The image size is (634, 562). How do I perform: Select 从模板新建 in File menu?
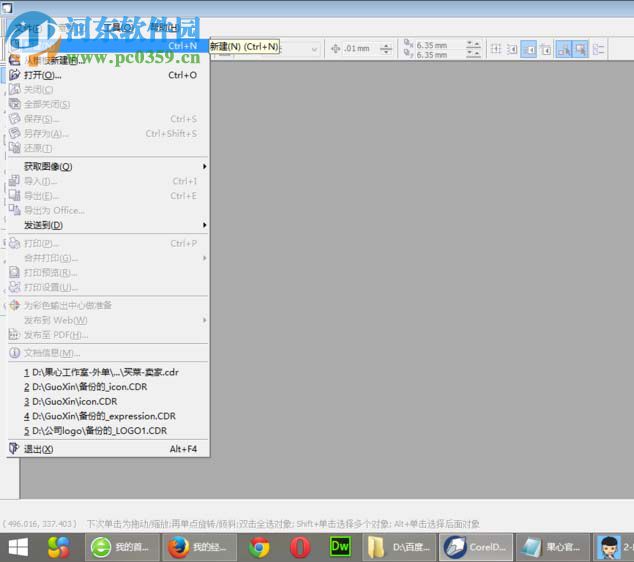[x=108, y=60]
